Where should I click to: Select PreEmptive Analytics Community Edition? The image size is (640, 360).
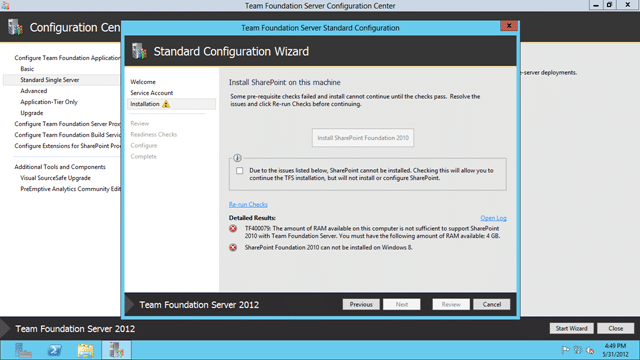(x=70, y=189)
